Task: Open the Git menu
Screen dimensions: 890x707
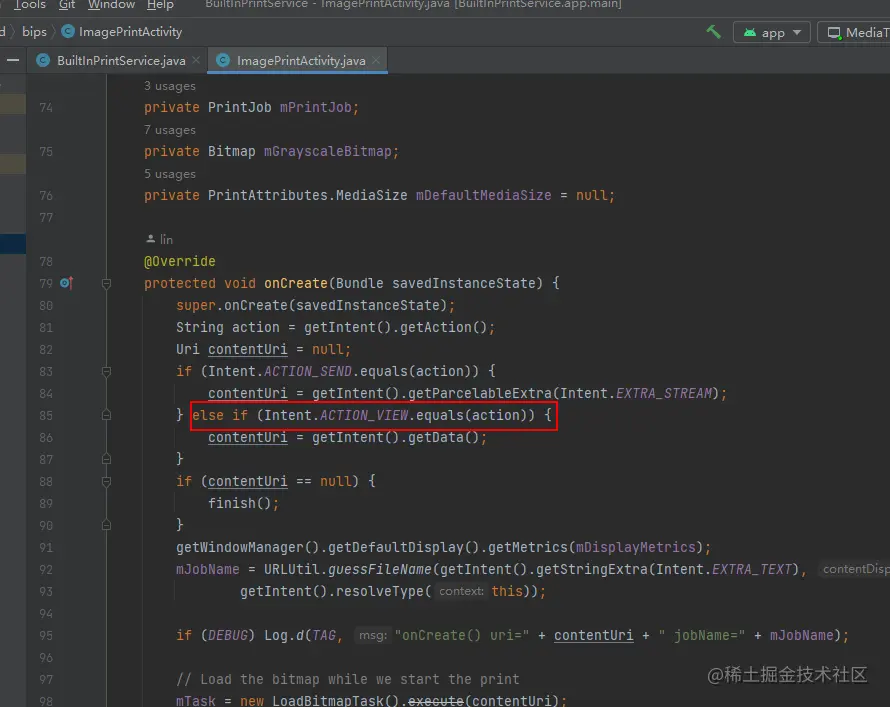Action: click(x=67, y=5)
